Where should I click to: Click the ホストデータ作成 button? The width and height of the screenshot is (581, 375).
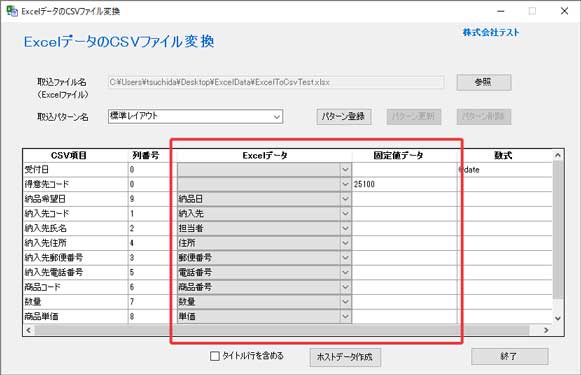click(x=345, y=357)
